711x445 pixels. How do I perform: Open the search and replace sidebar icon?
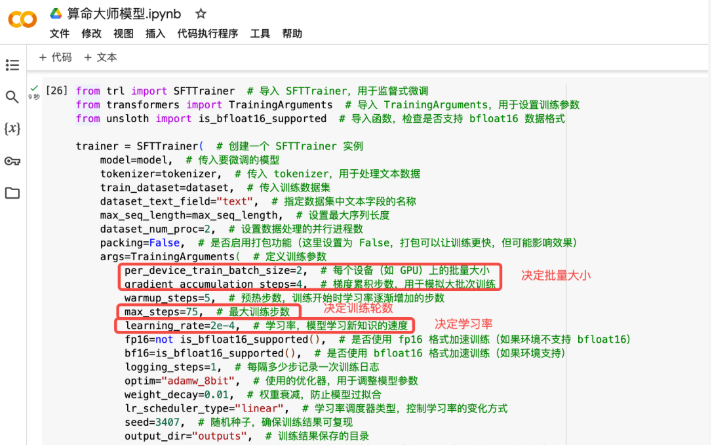tap(12, 97)
